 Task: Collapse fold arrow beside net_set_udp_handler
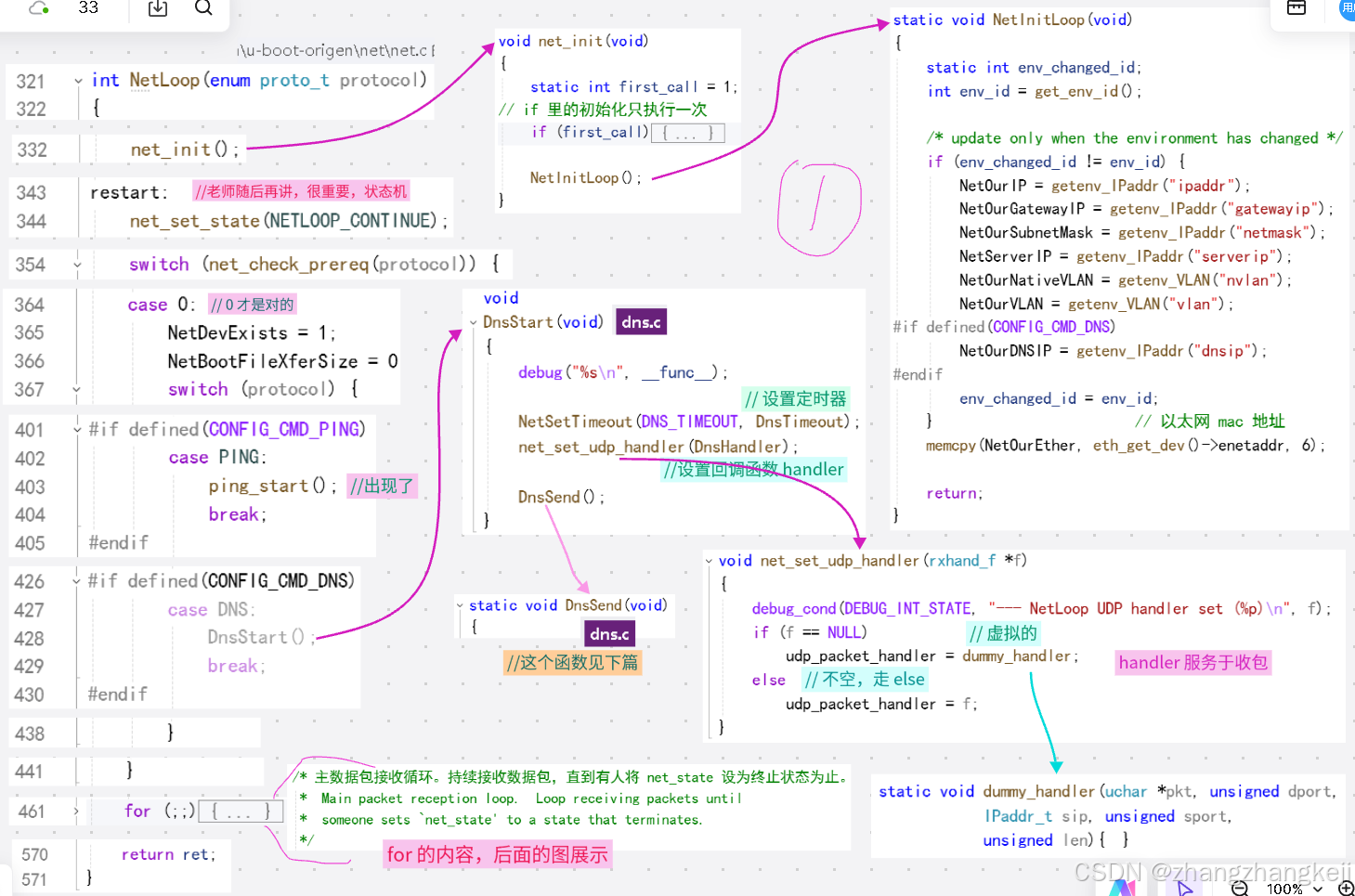710,561
